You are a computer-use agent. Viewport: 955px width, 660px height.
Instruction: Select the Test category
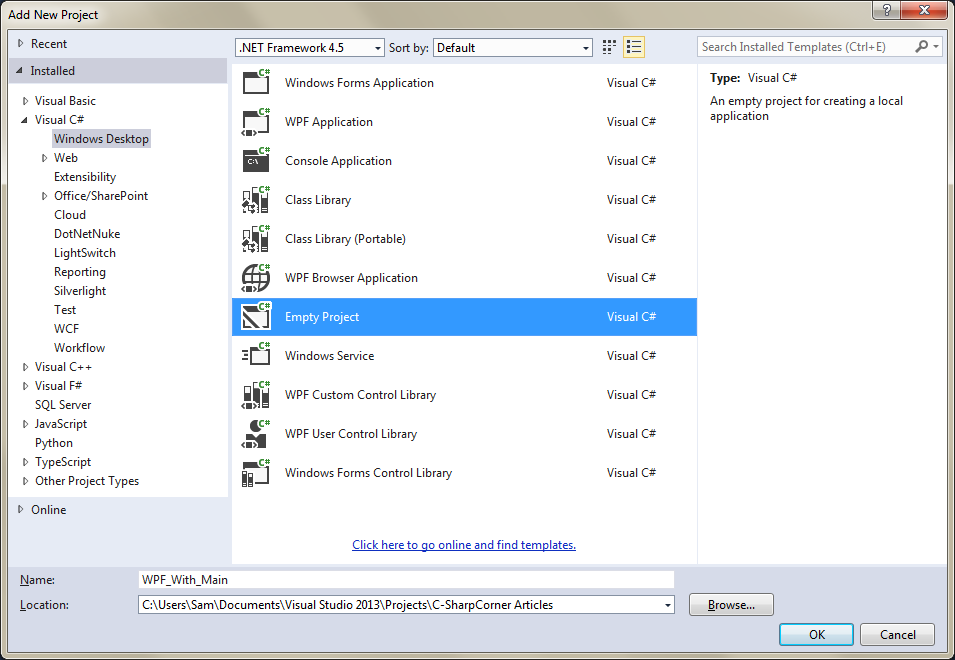[x=65, y=310]
